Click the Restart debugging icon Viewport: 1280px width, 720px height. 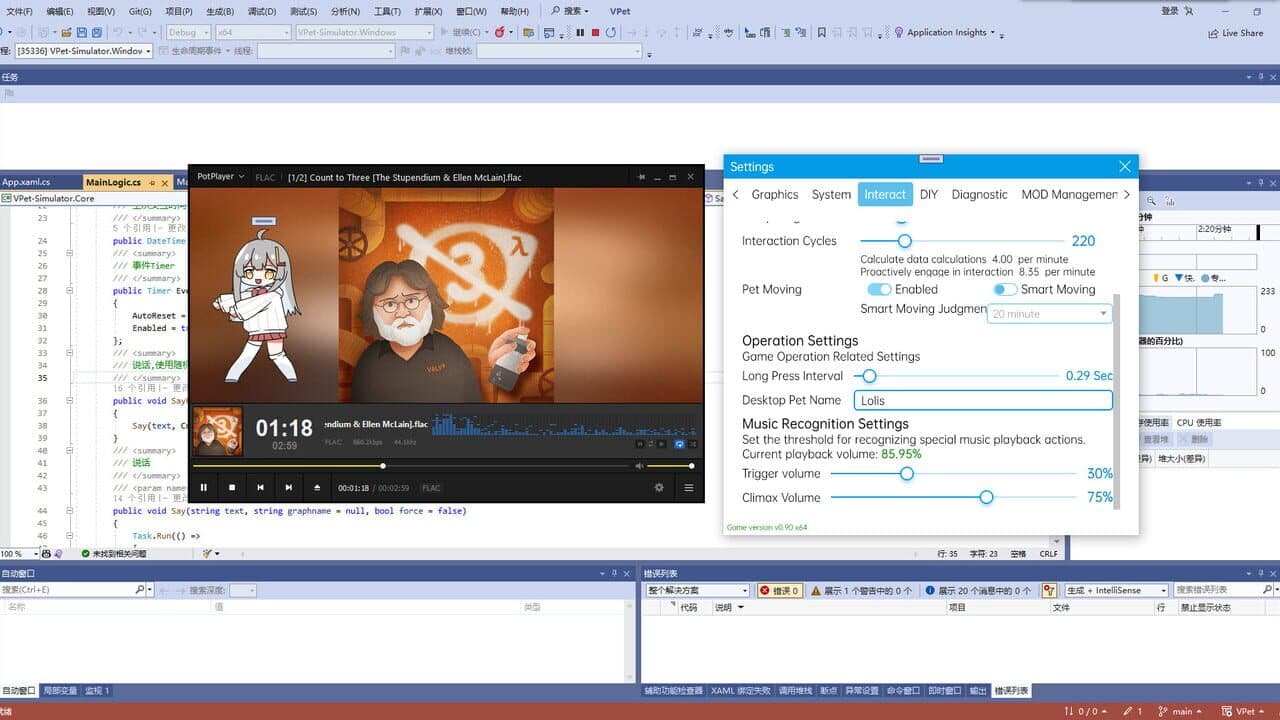point(611,32)
